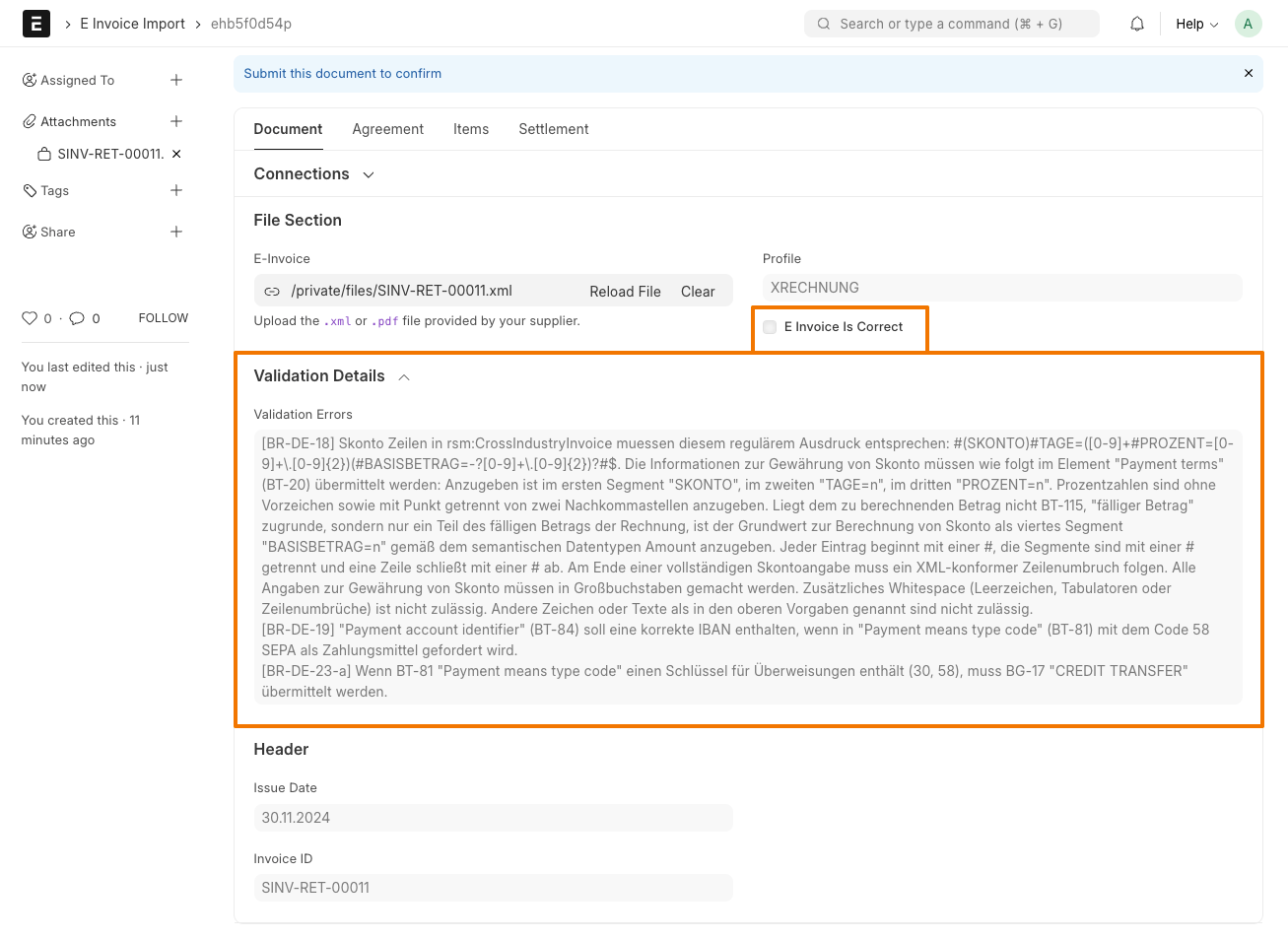The height and width of the screenshot is (940, 1288).
Task: Add an assignee with the plus icon
Action: [176, 80]
